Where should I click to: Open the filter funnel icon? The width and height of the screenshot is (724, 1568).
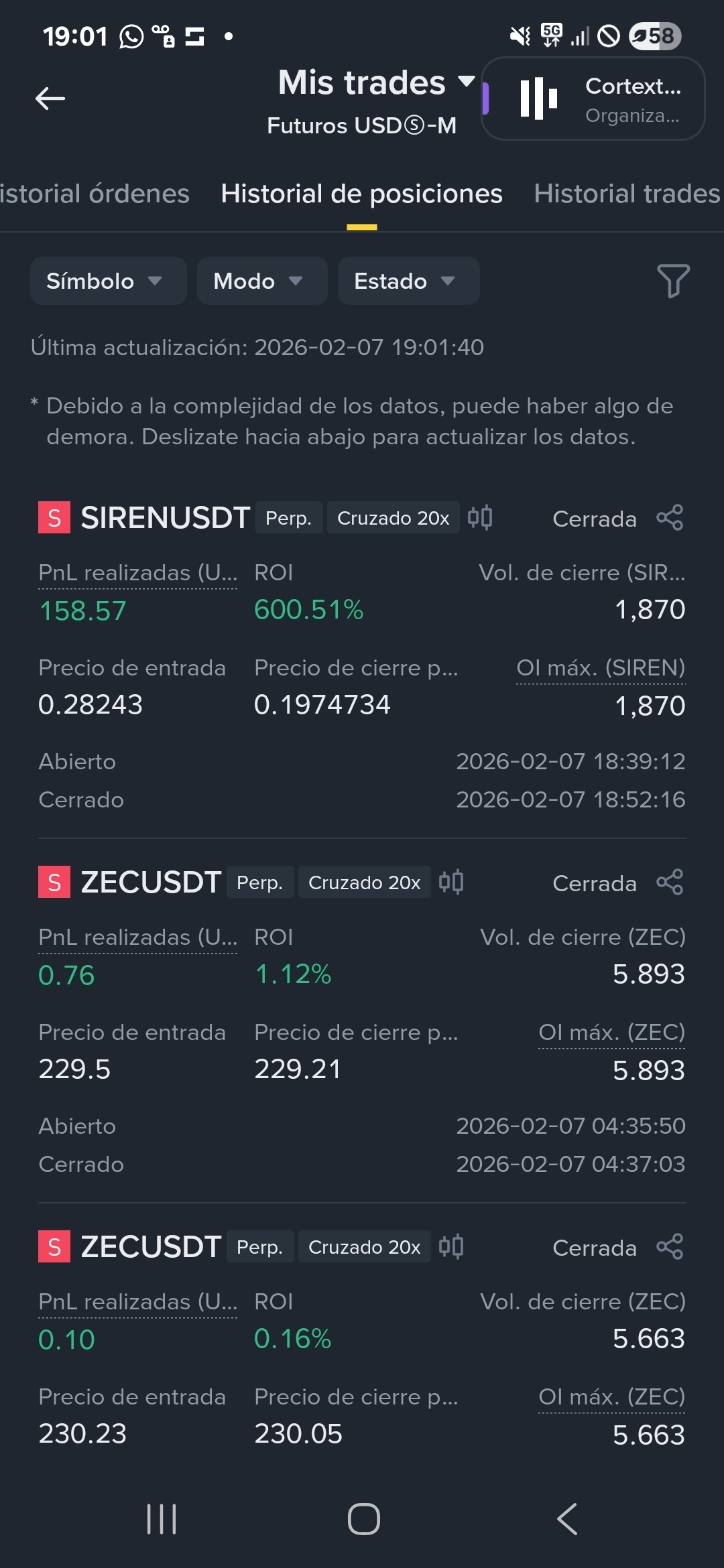point(673,281)
